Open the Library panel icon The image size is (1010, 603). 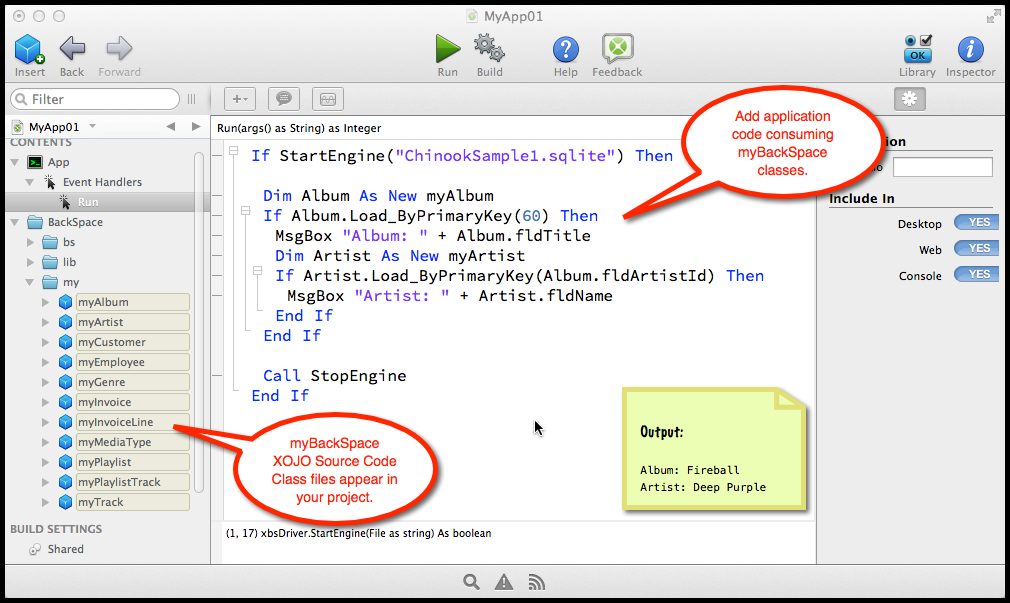[917, 48]
